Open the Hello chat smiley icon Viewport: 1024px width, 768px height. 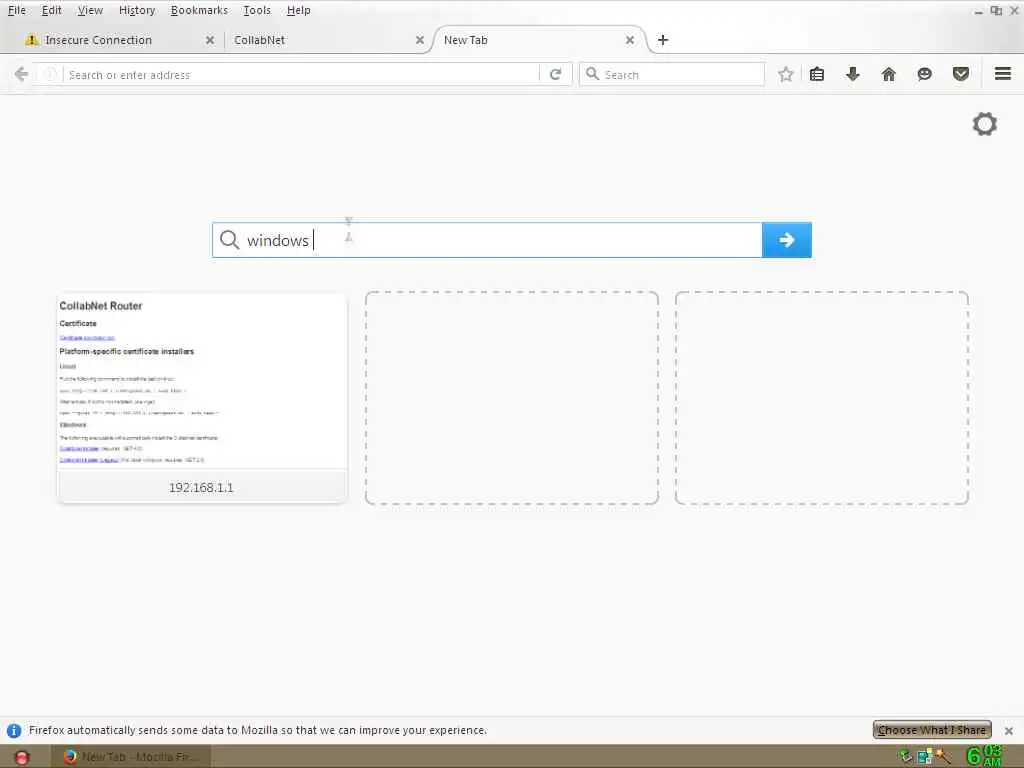tap(925, 74)
